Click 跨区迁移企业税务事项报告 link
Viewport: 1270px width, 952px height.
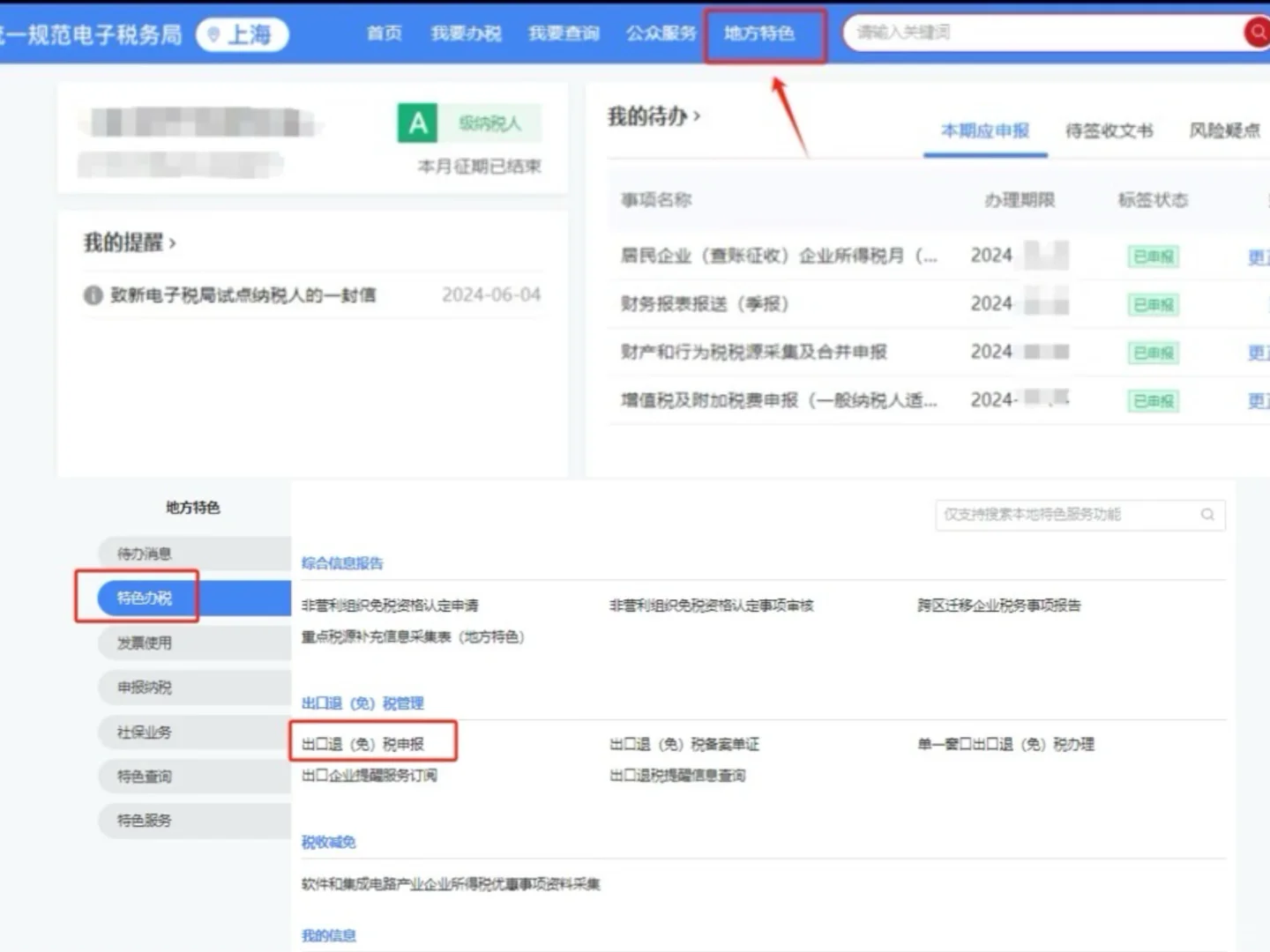pos(999,606)
